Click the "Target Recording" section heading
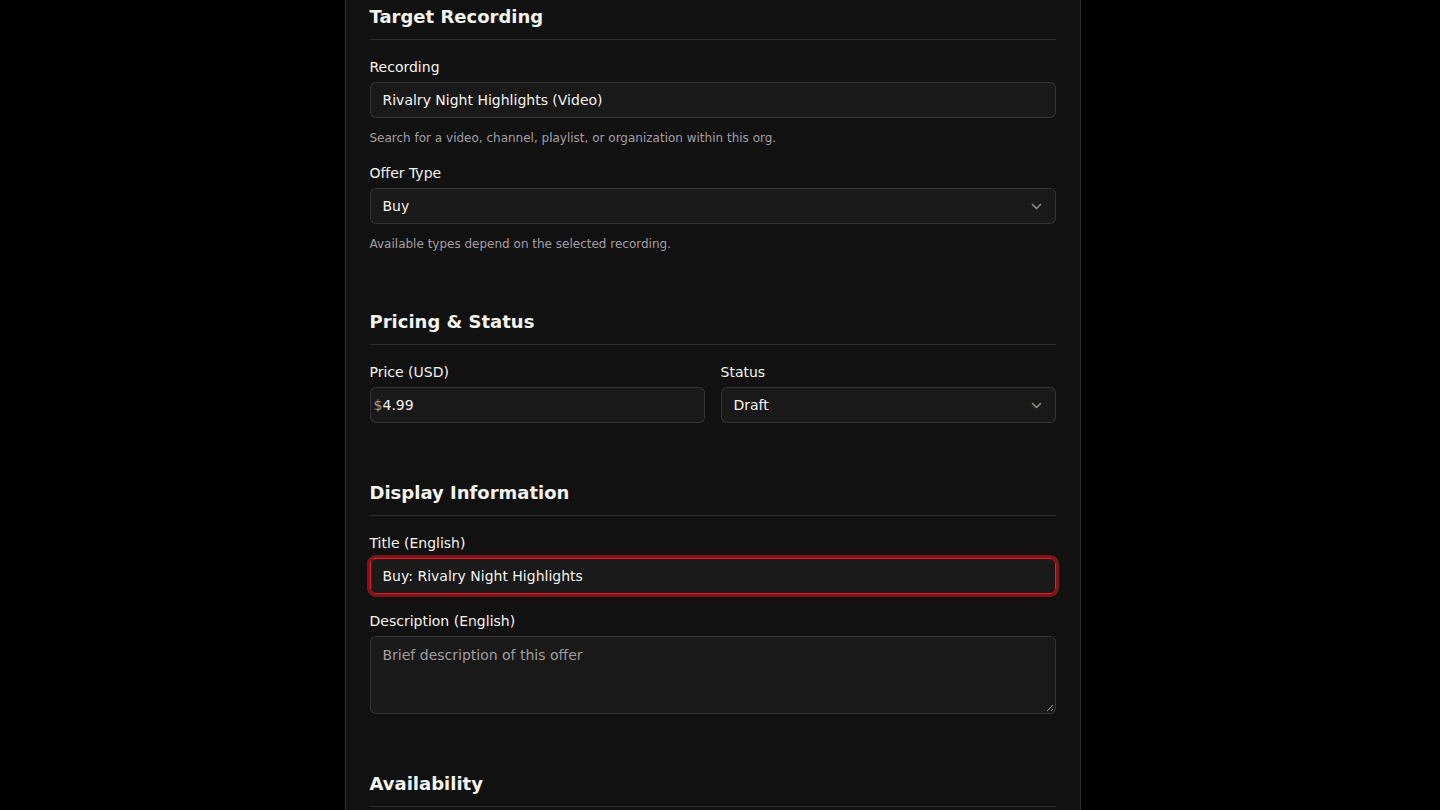 [x=456, y=17]
